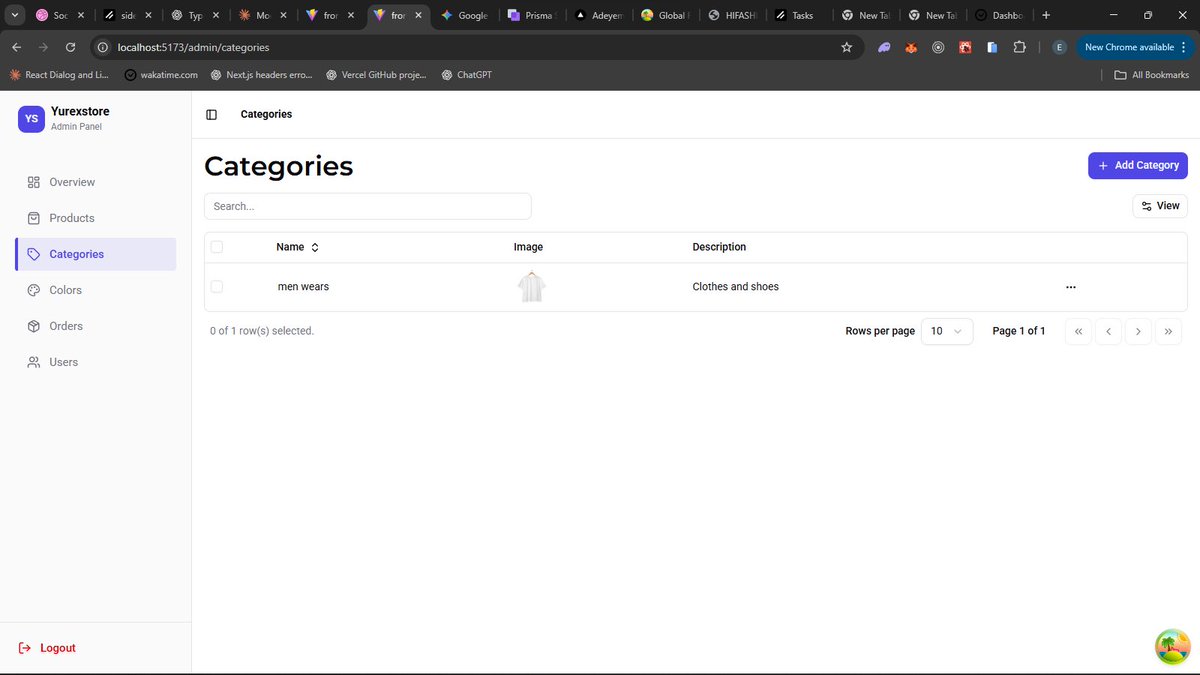Select the Products shopping bag icon
The image size is (1200, 675).
pyautogui.click(x=32, y=218)
